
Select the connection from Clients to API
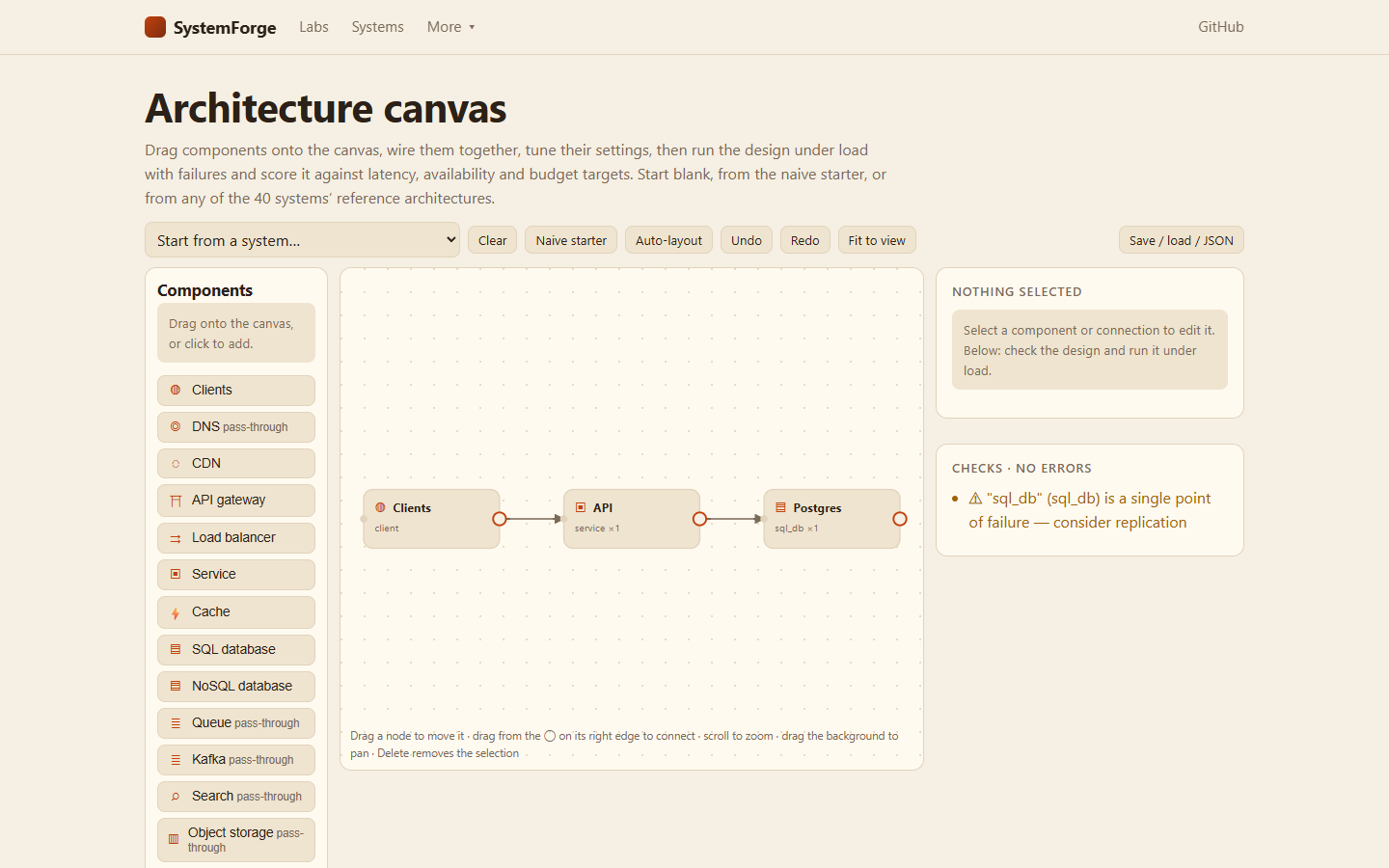(x=533, y=519)
